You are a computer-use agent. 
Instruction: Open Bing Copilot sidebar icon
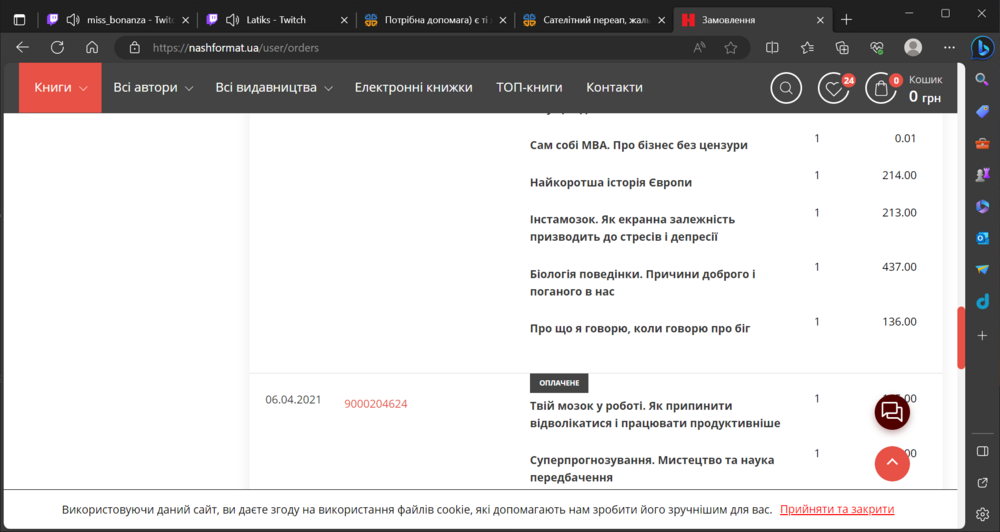click(x=982, y=48)
